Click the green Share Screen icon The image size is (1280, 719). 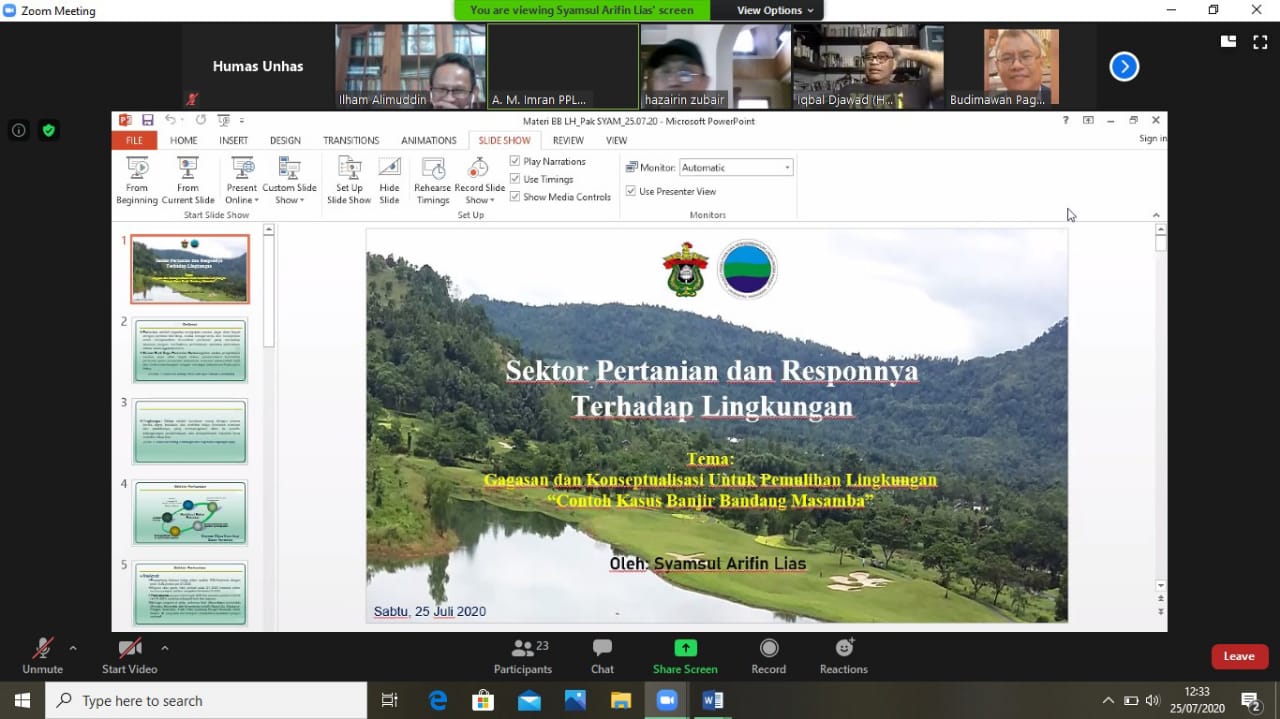pyautogui.click(x=685, y=648)
